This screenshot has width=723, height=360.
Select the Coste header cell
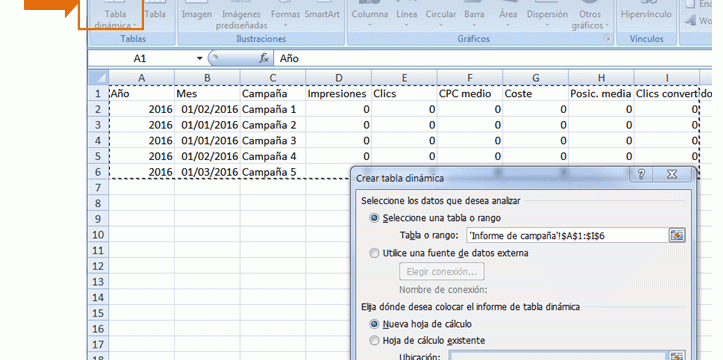pos(535,94)
